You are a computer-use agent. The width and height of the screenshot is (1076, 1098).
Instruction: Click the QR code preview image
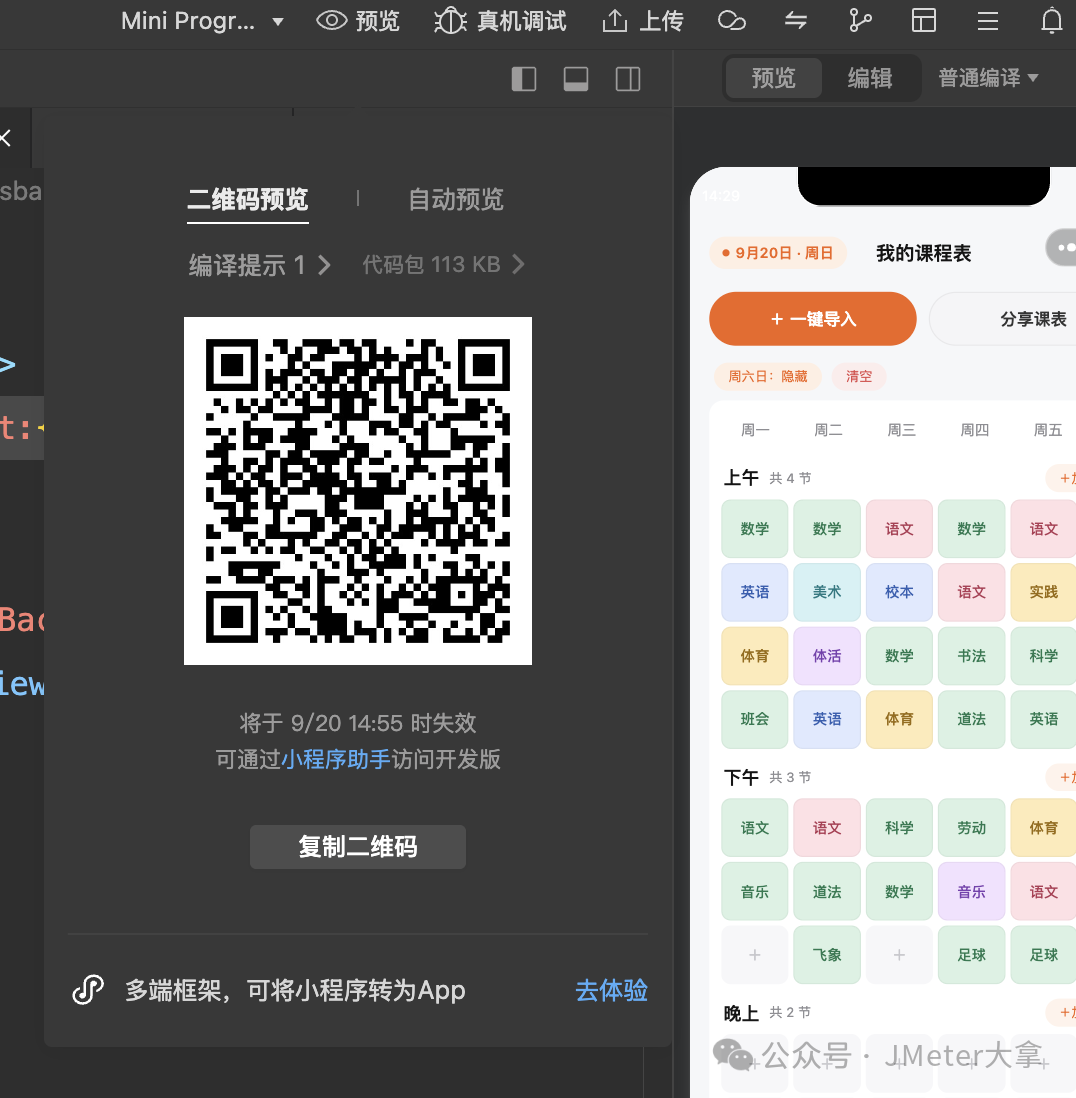(358, 491)
